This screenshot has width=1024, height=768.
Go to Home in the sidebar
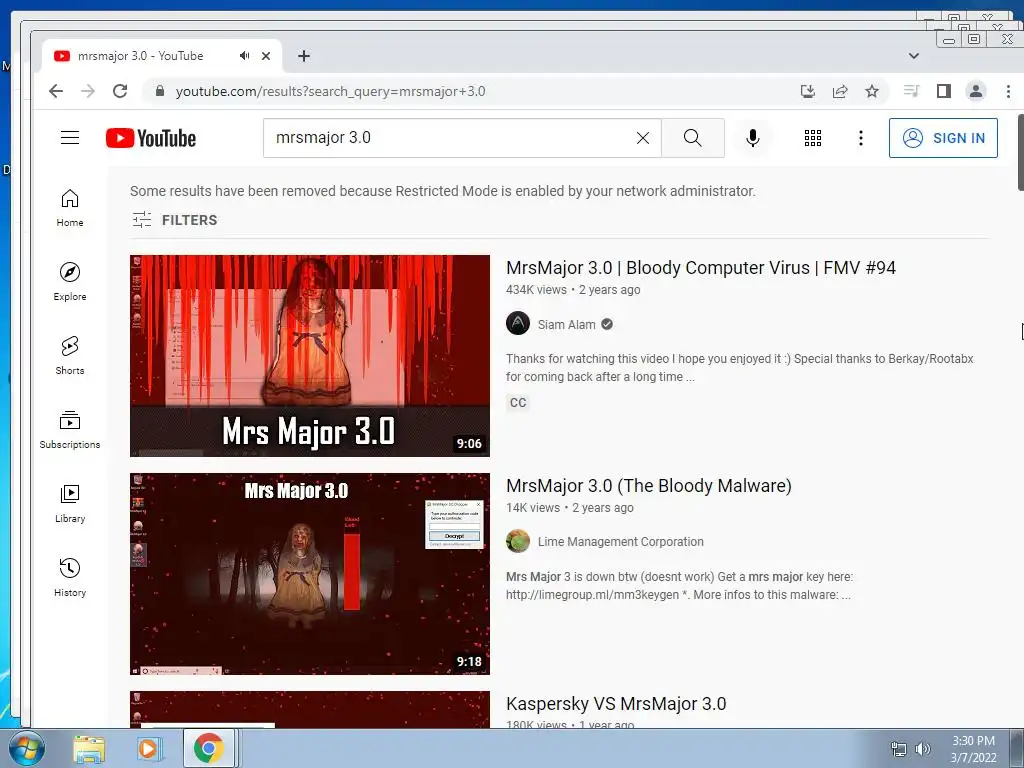point(70,208)
